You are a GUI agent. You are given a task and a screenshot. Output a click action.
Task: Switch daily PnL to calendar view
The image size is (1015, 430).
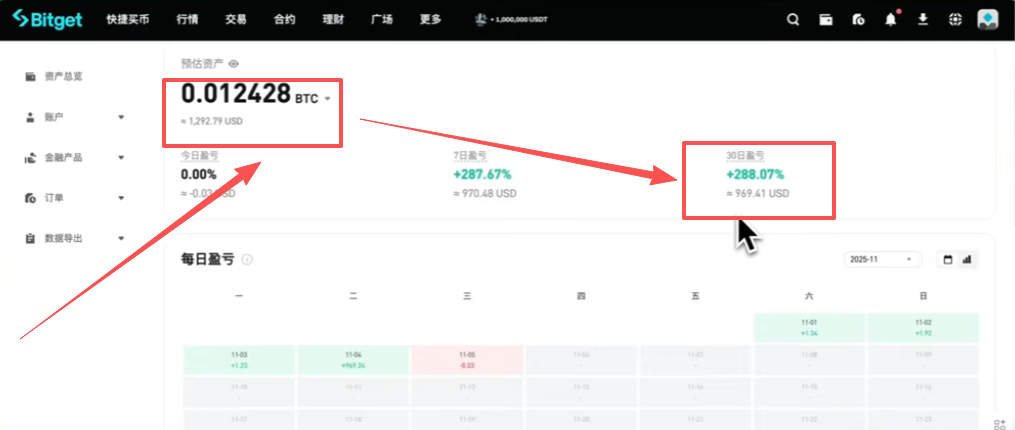(x=948, y=259)
